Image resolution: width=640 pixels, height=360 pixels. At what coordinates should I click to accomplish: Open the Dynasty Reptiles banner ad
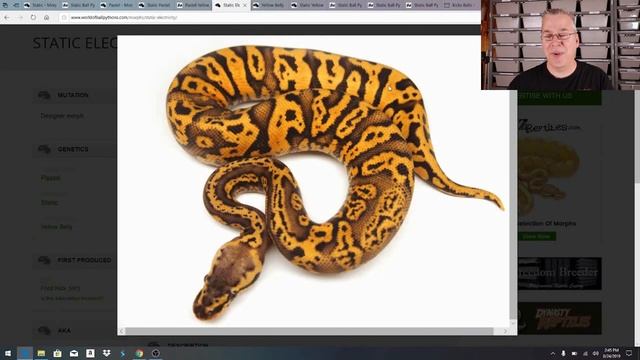click(x=560, y=318)
